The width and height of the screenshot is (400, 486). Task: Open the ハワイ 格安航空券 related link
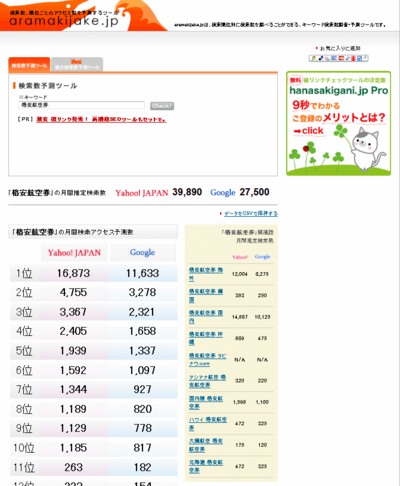(x=208, y=424)
